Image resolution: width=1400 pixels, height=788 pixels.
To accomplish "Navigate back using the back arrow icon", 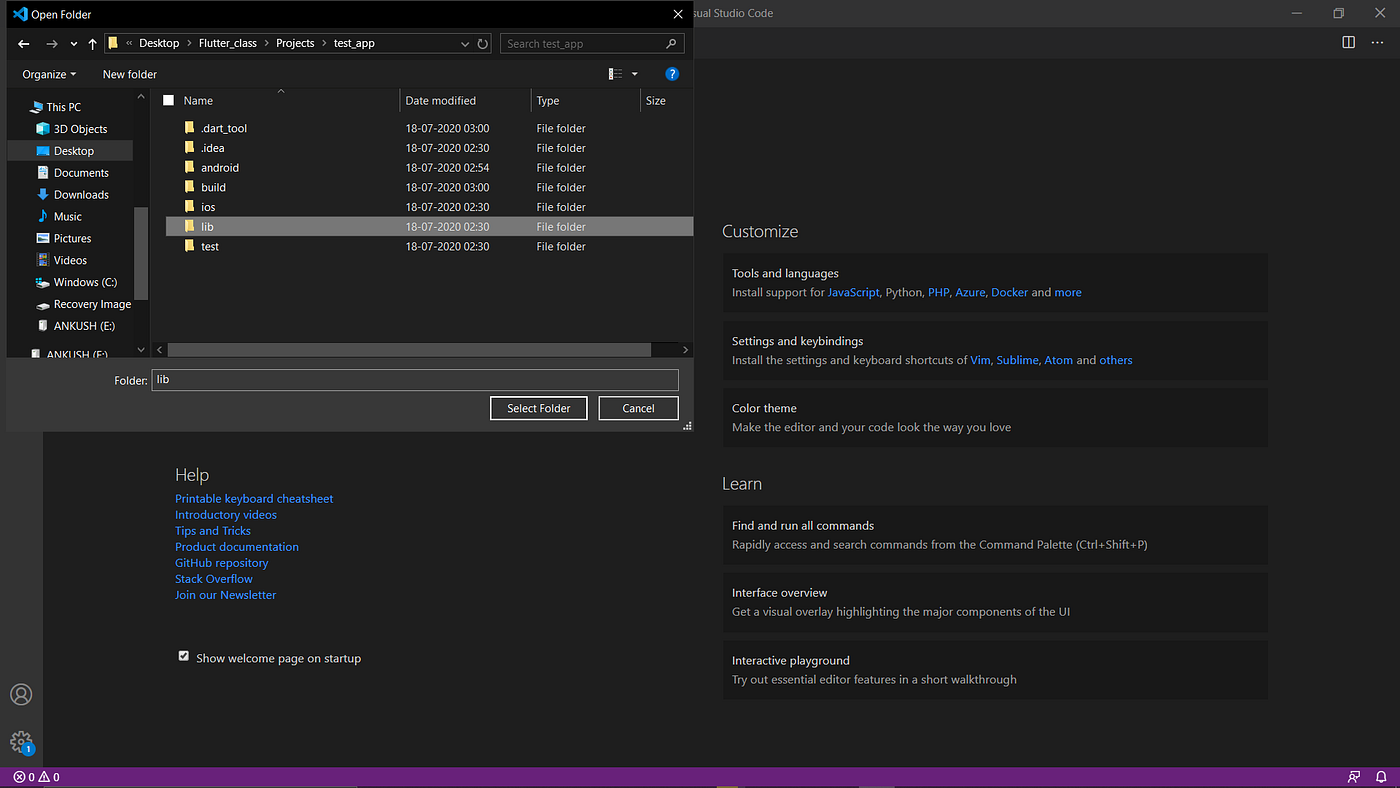I will 23,43.
